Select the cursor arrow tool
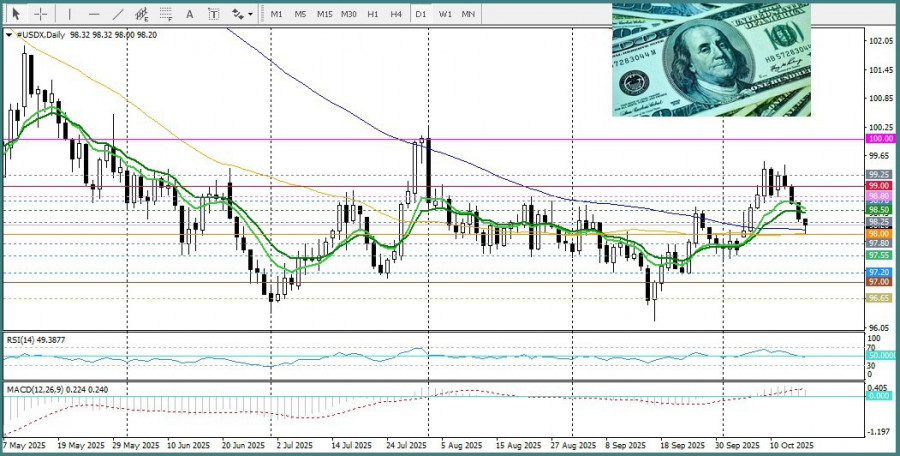900x456 pixels. [x=14, y=14]
